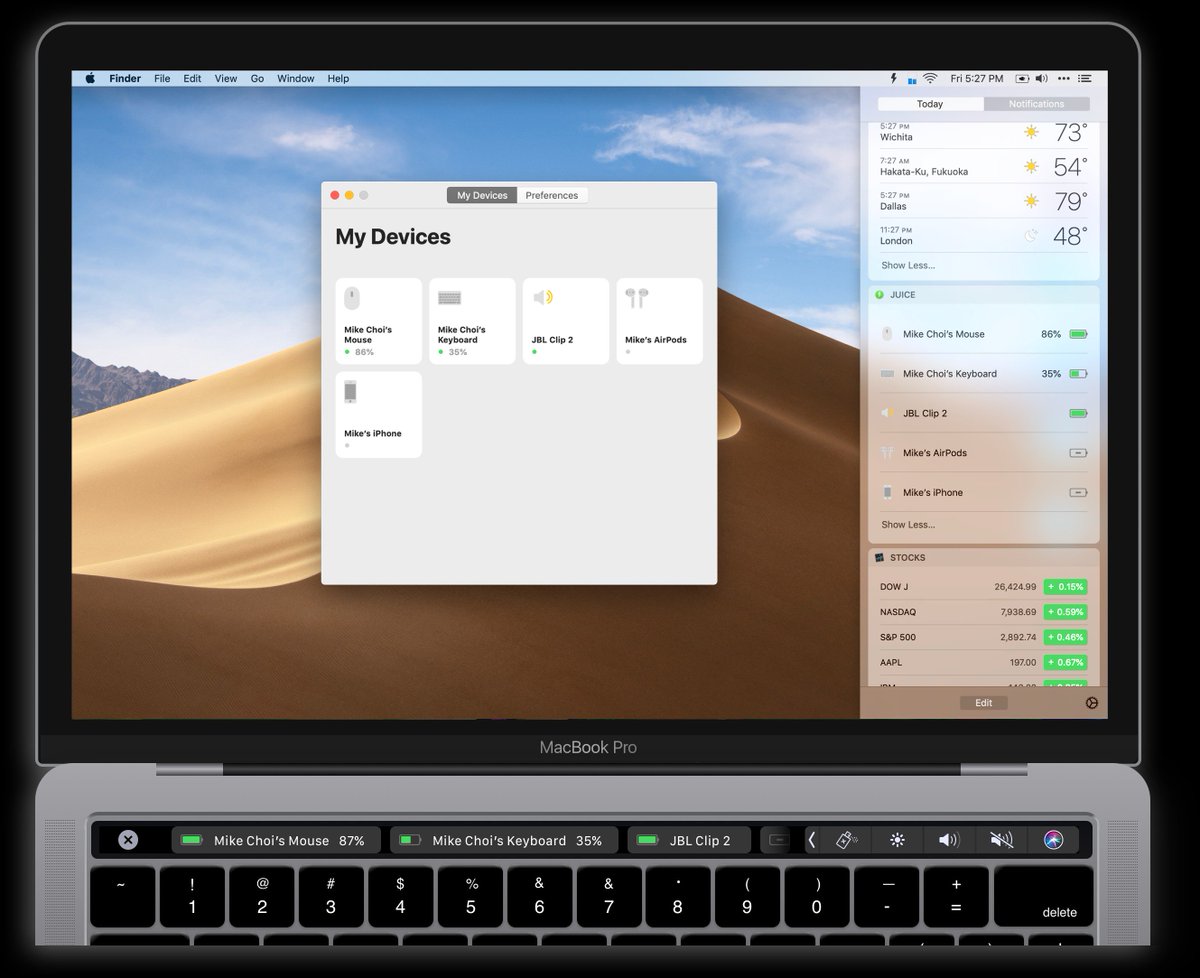
Task: Click the Fri 5:27 PM menu bar clock
Action: point(977,78)
